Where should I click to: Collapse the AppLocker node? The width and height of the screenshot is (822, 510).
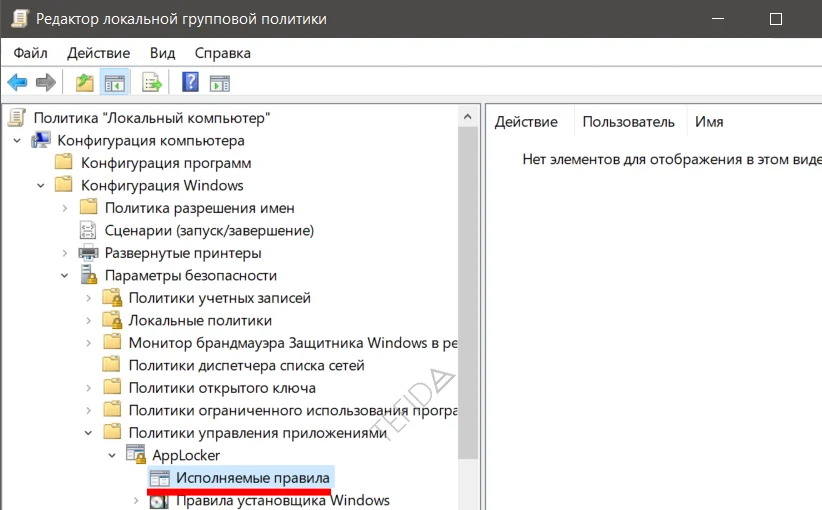click(x=112, y=455)
